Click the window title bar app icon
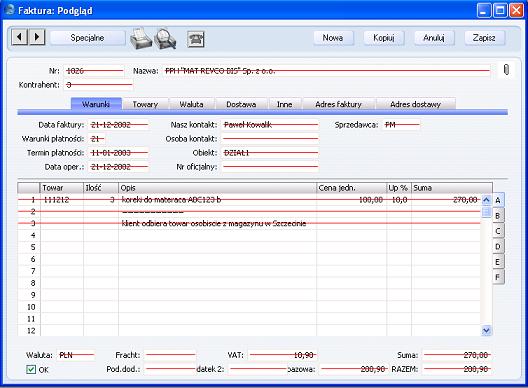This screenshot has width=528, height=388. 9,10
